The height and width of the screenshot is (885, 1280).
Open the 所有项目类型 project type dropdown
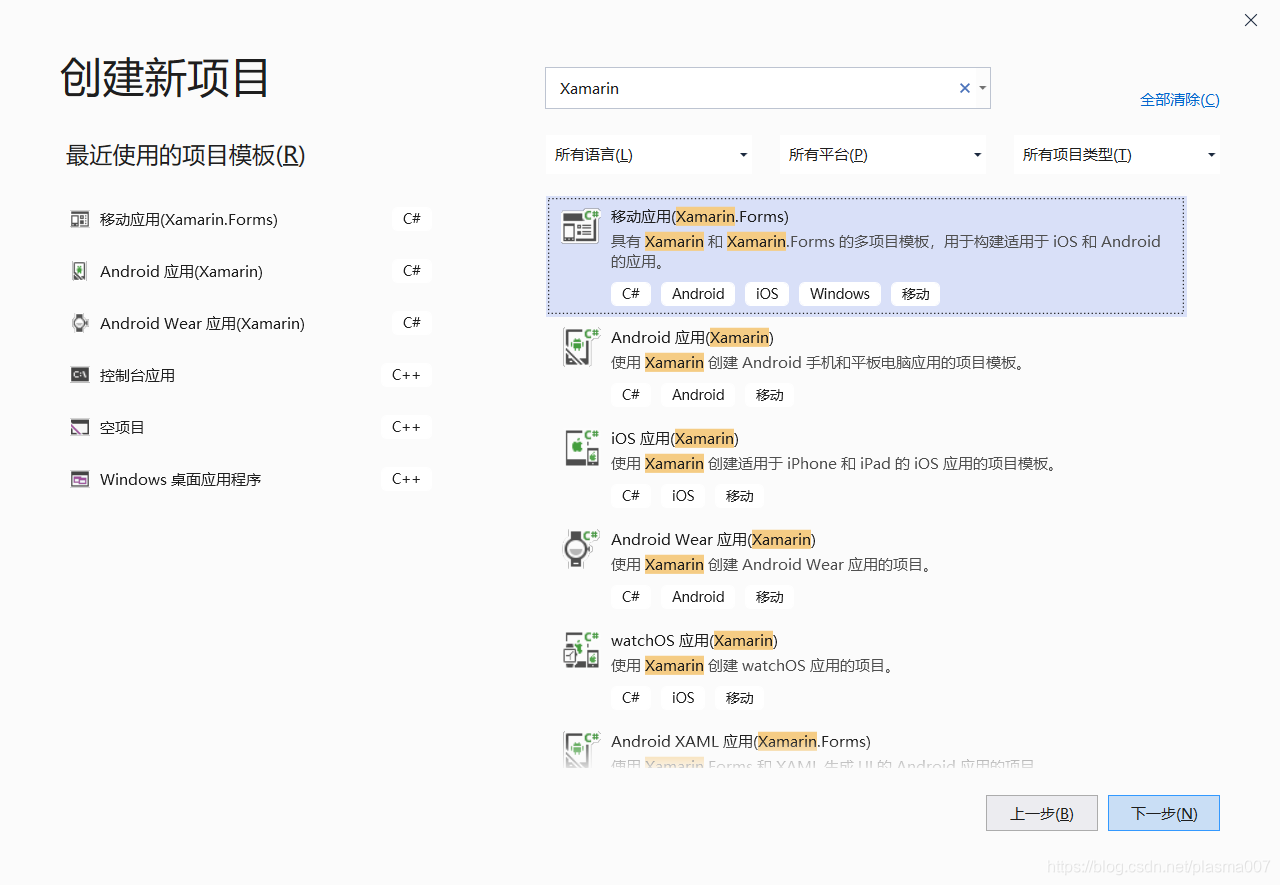click(x=1116, y=155)
